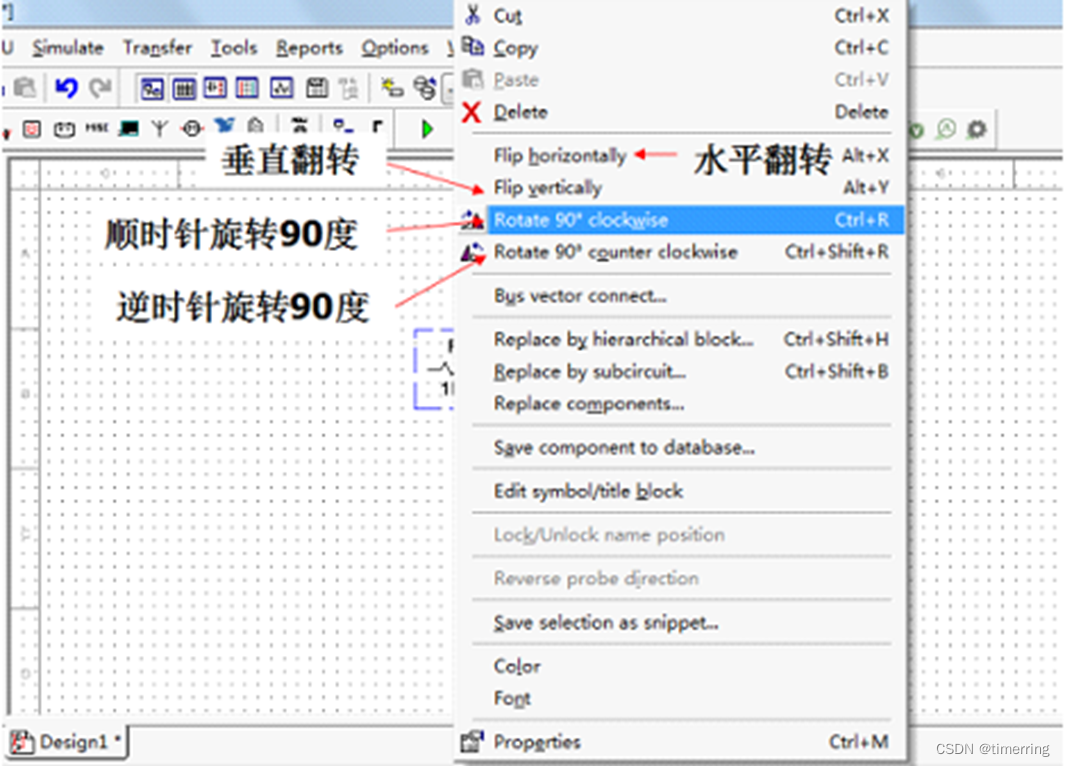Click the Place Bus icon

pyautogui.click(x=378, y=126)
